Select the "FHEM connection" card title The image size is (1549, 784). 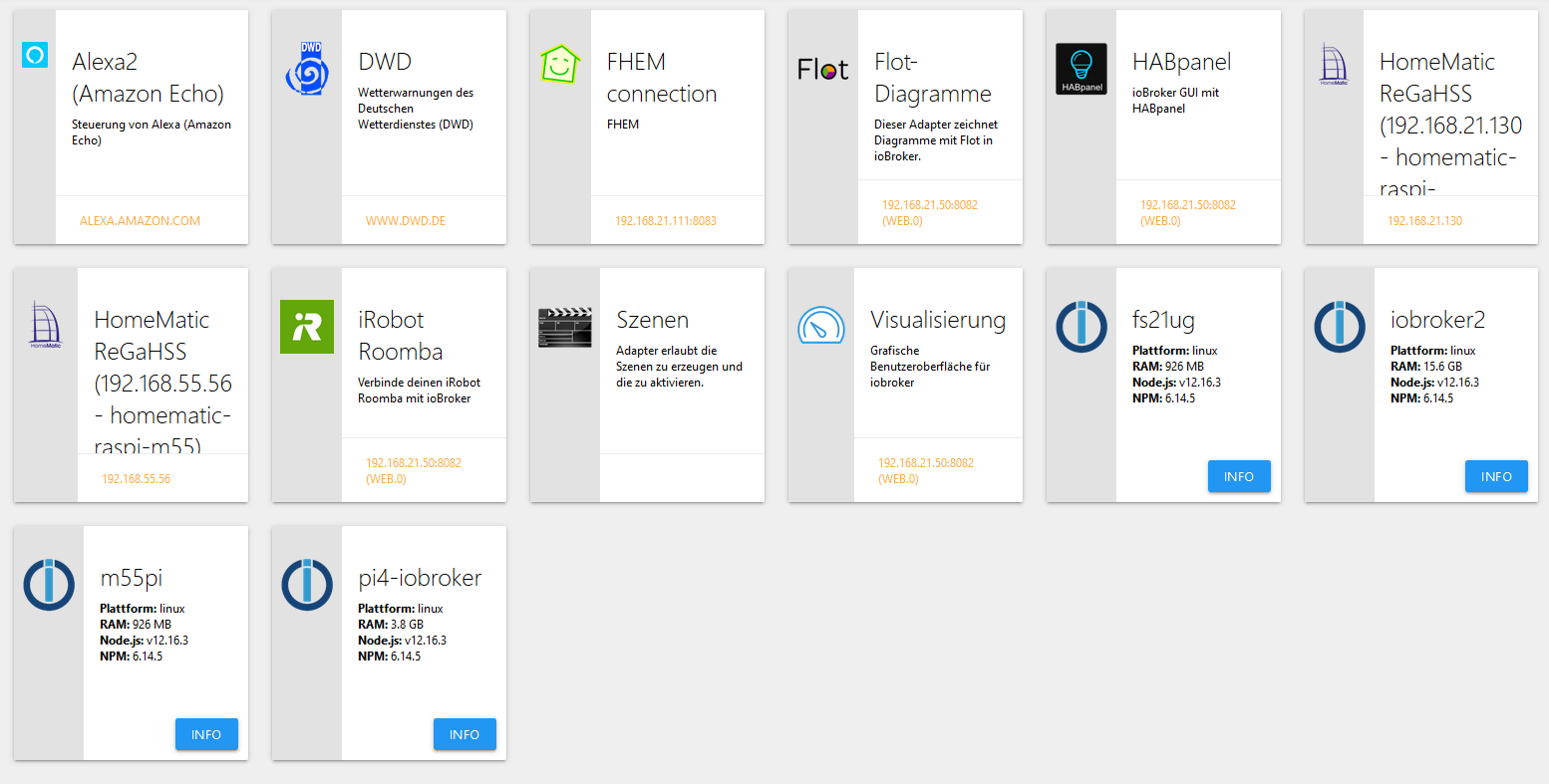coord(662,78)
